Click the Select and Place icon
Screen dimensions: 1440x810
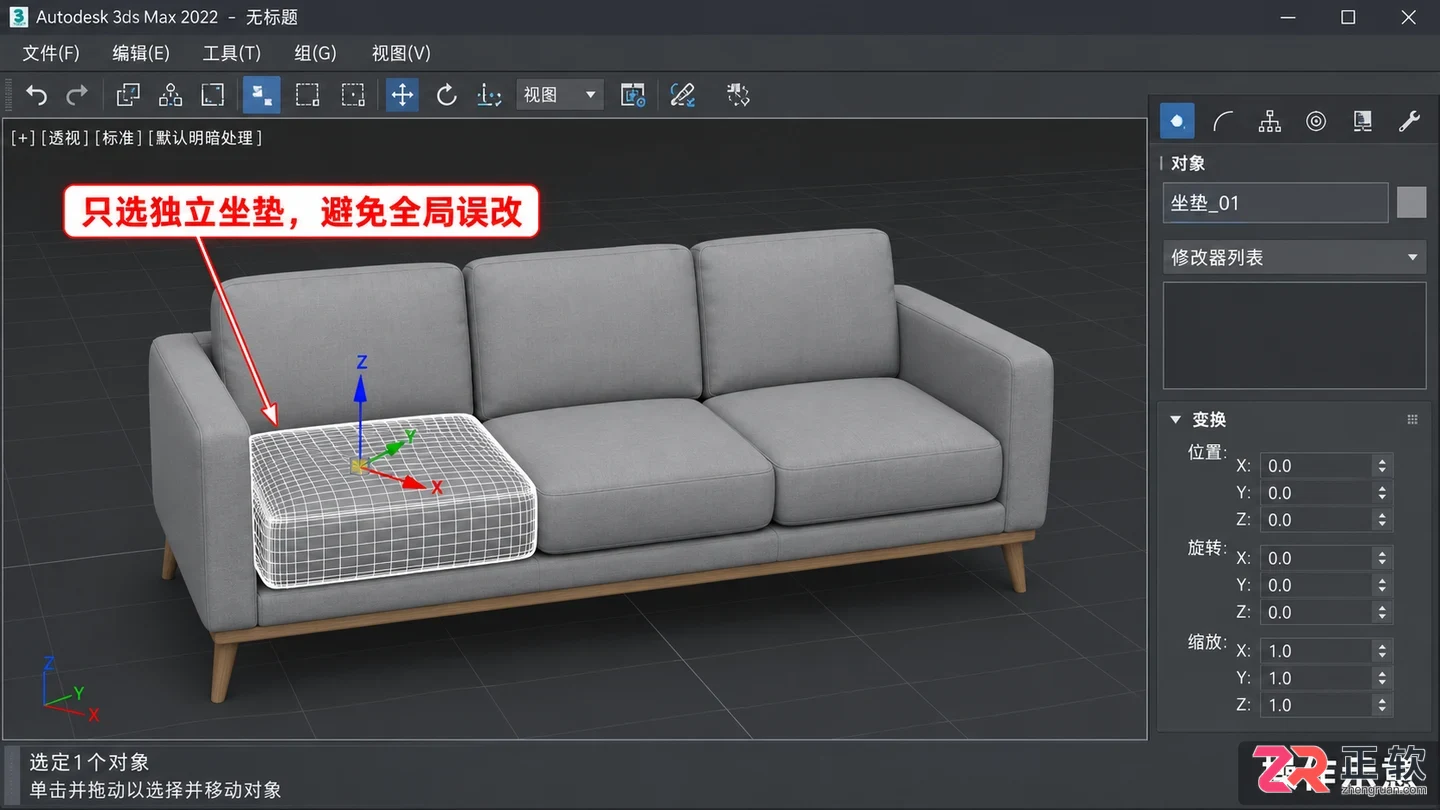[489, 95]
